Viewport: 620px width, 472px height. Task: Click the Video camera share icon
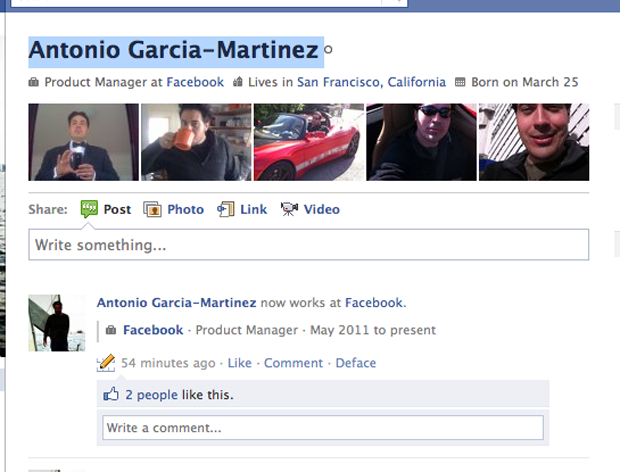coord(289,209)
